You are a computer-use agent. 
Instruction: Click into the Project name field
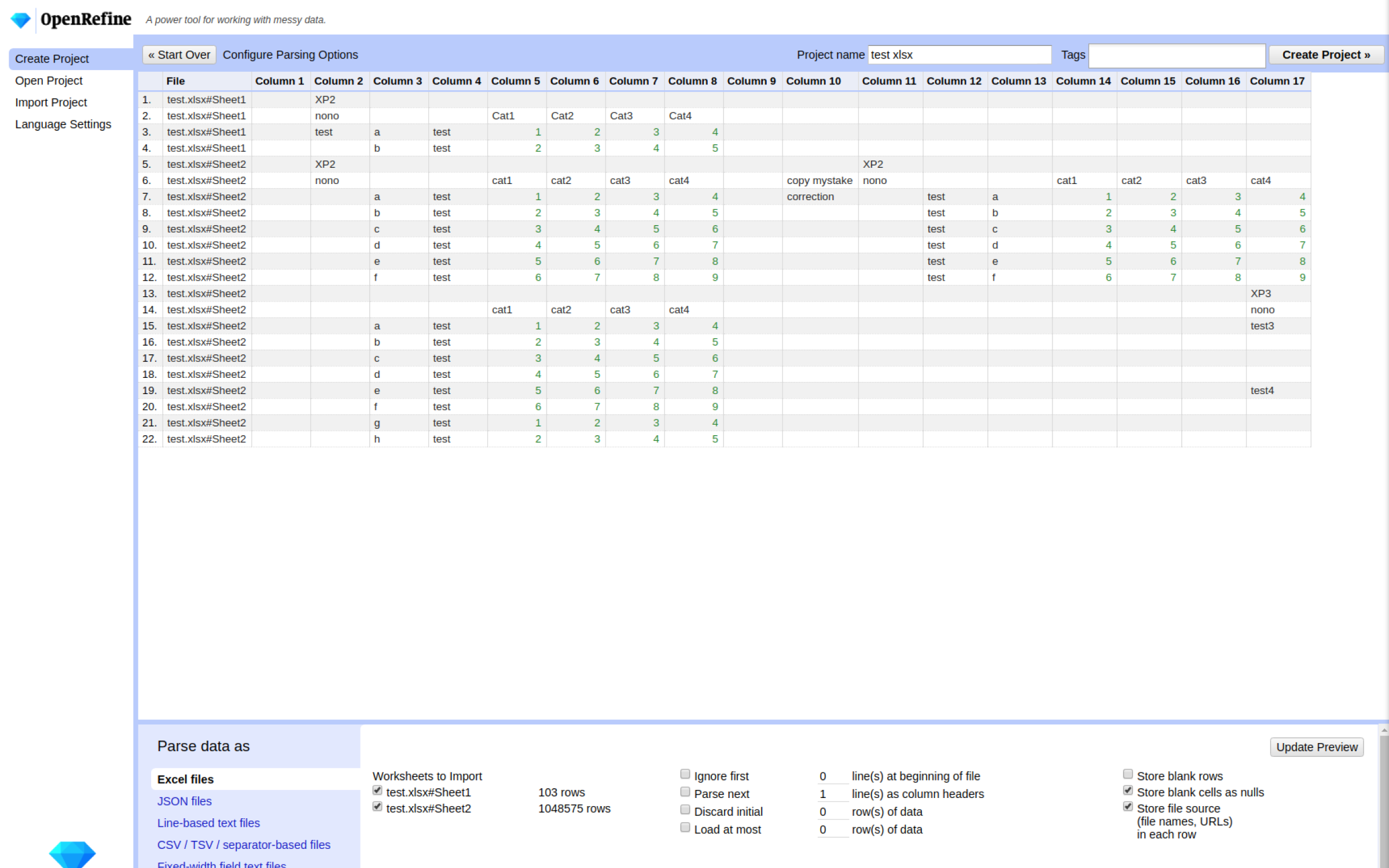coord(959,55)
